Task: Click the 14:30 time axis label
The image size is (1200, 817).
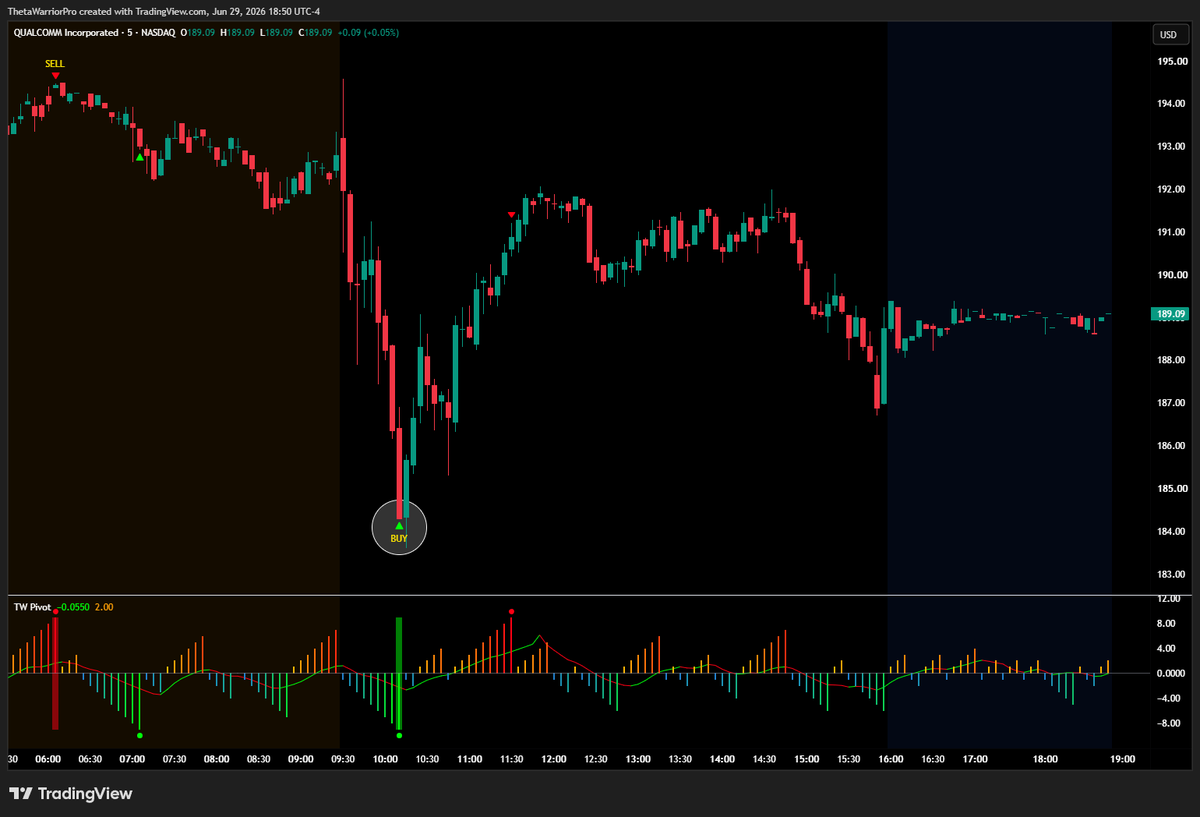Action: click(764, 759)
